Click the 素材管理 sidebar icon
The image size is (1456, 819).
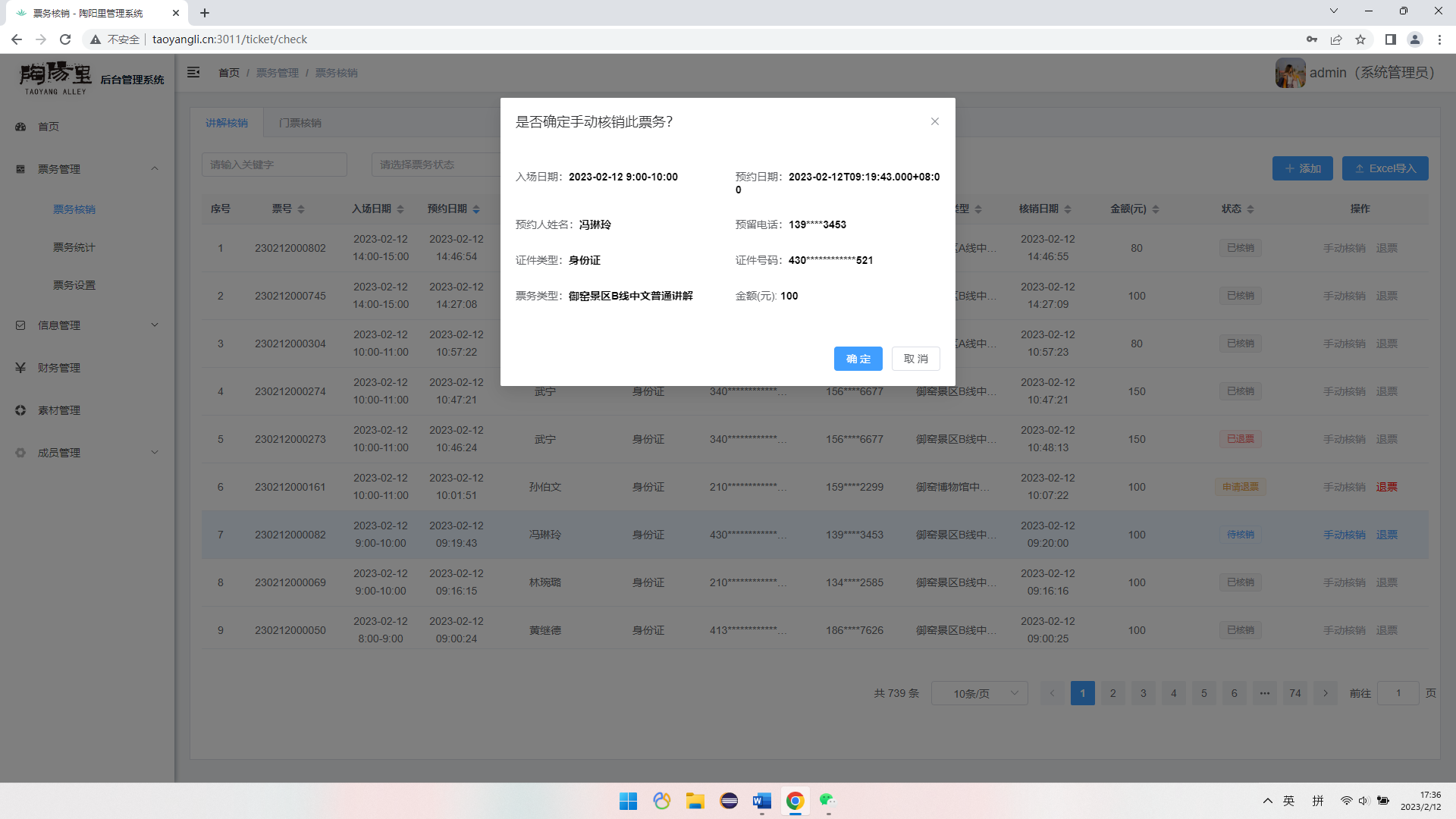(x=20, y=410)
